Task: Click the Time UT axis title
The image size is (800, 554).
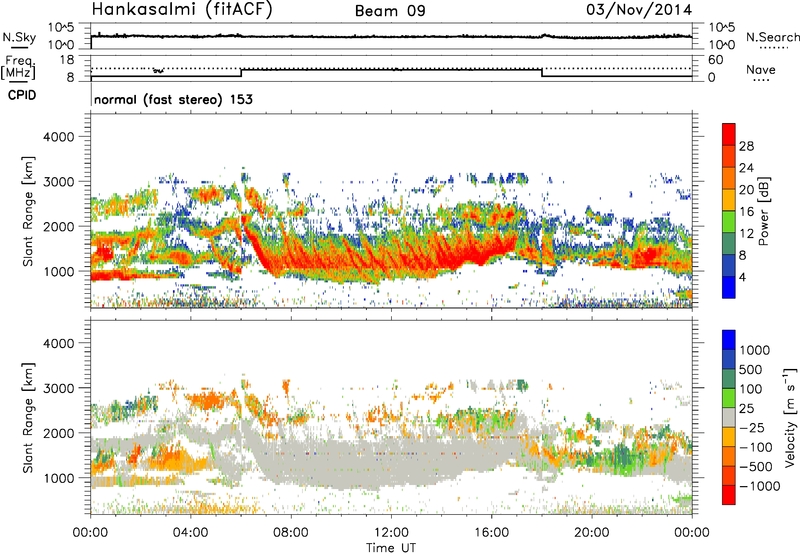Action: coord(391,548)
